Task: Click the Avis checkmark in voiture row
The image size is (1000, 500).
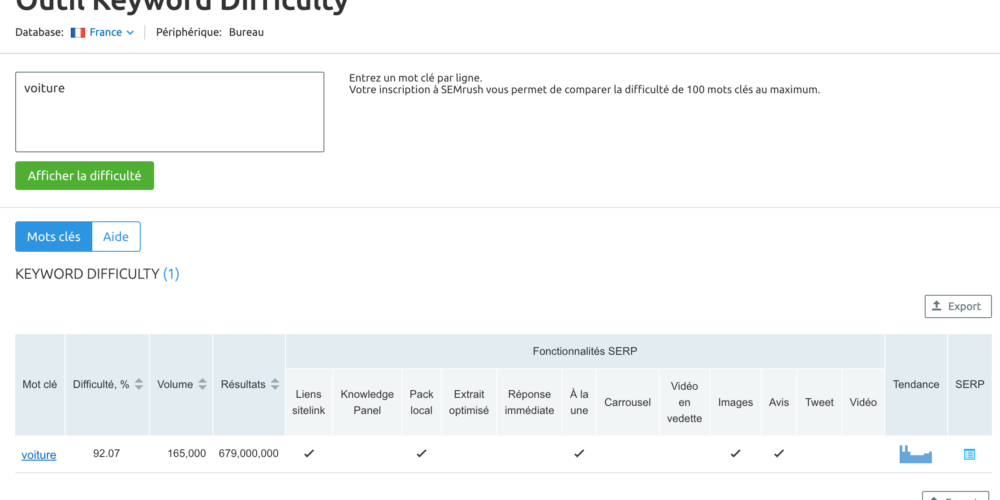Action: tap(778, 454)
